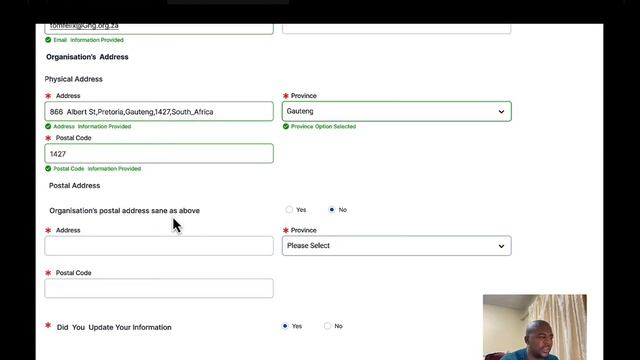The height and width of the screenshot is (360, 640).
Task: Choose Yes for Did You Update Your Information
Action: [x=285, y=326]
